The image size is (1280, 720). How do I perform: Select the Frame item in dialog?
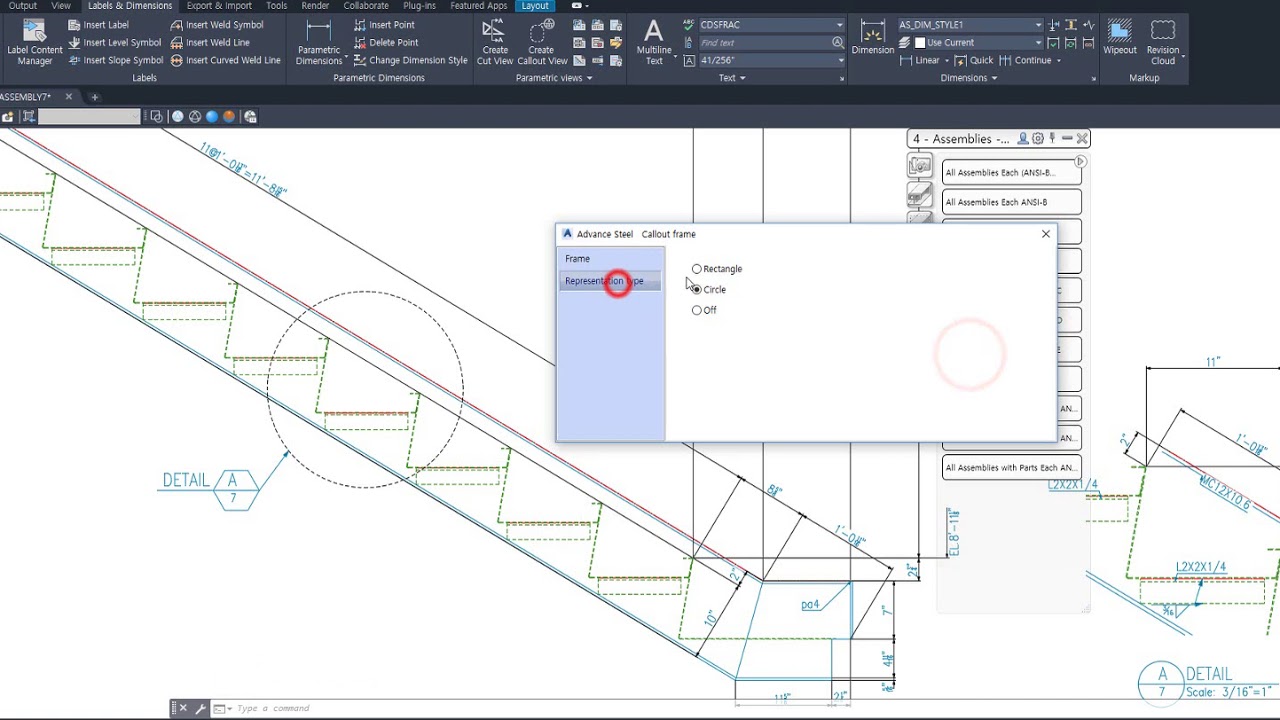(610, 259)
